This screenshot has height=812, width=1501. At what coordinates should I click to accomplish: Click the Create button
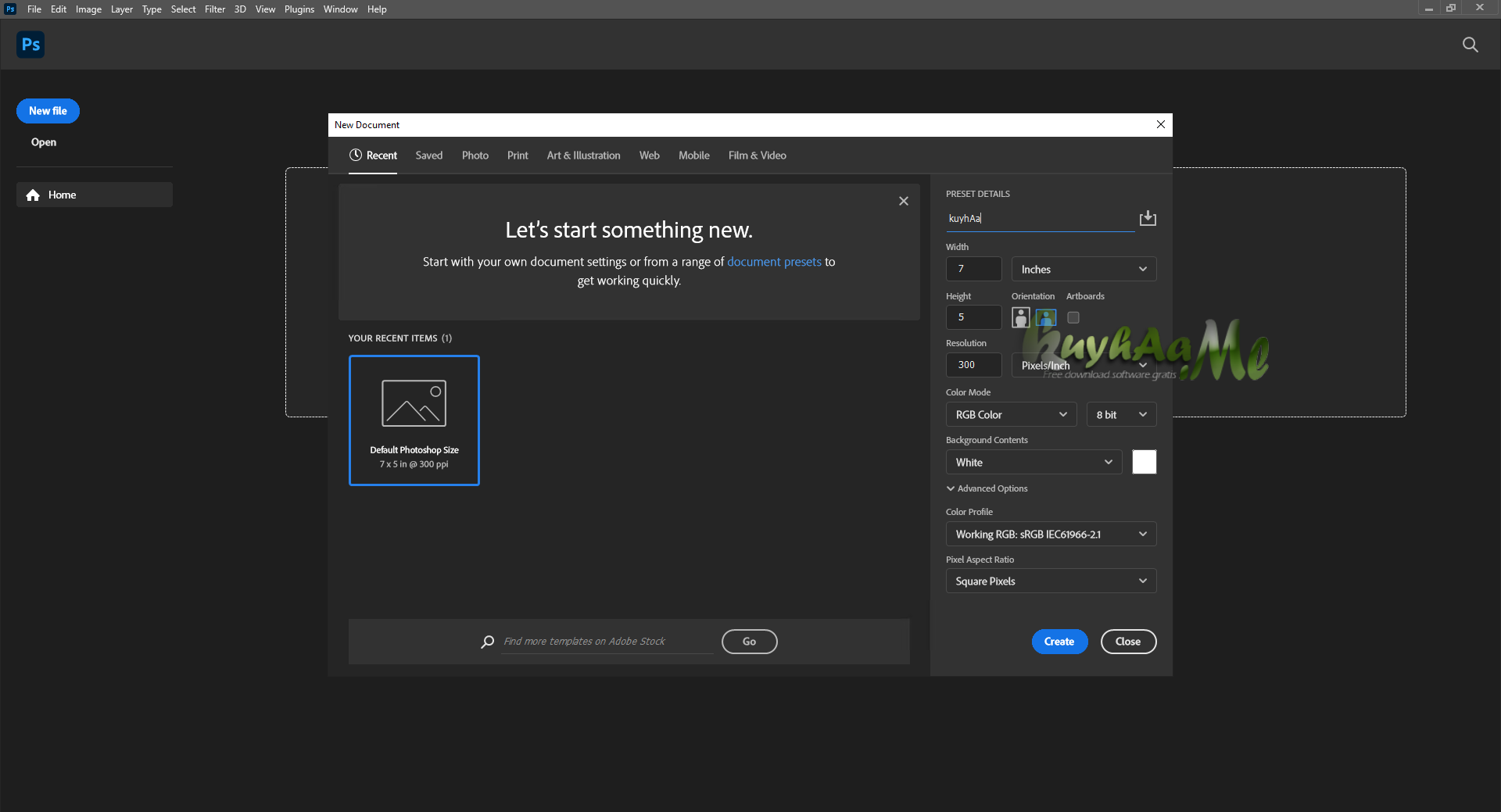pos(1059,642)
